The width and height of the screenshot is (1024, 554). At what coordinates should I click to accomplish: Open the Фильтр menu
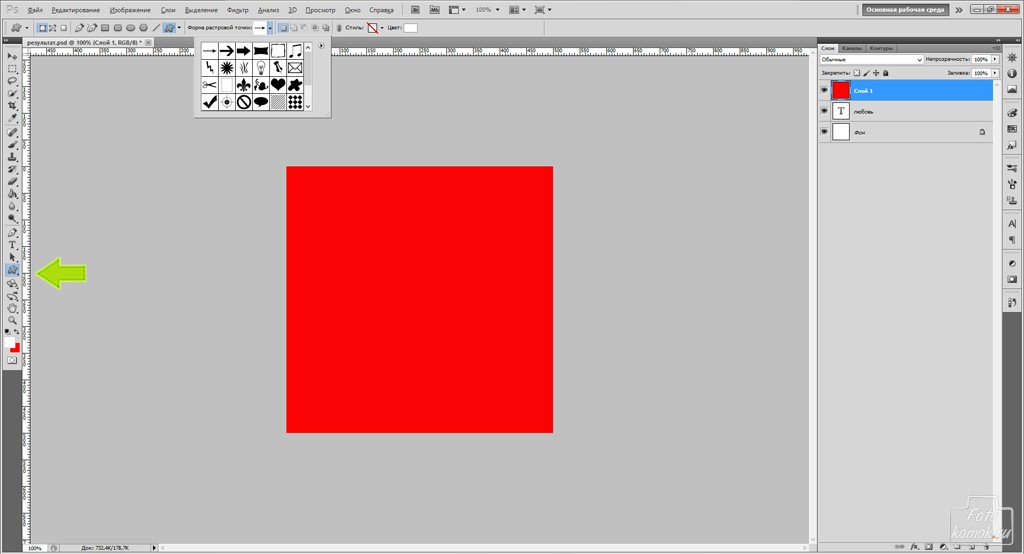(x=238, y=10)
